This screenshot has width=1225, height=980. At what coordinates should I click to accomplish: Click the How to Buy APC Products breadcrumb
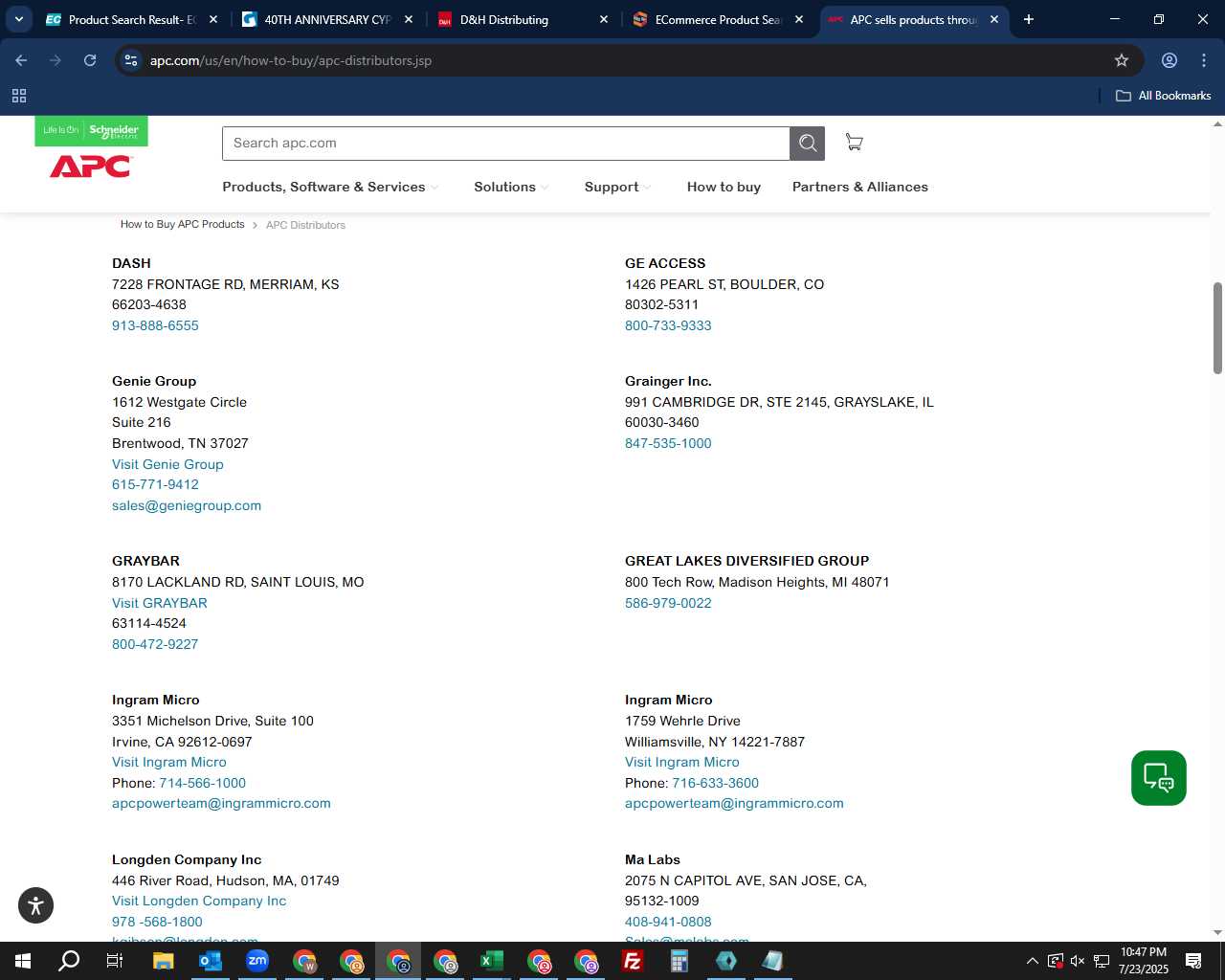click(183, 224)
